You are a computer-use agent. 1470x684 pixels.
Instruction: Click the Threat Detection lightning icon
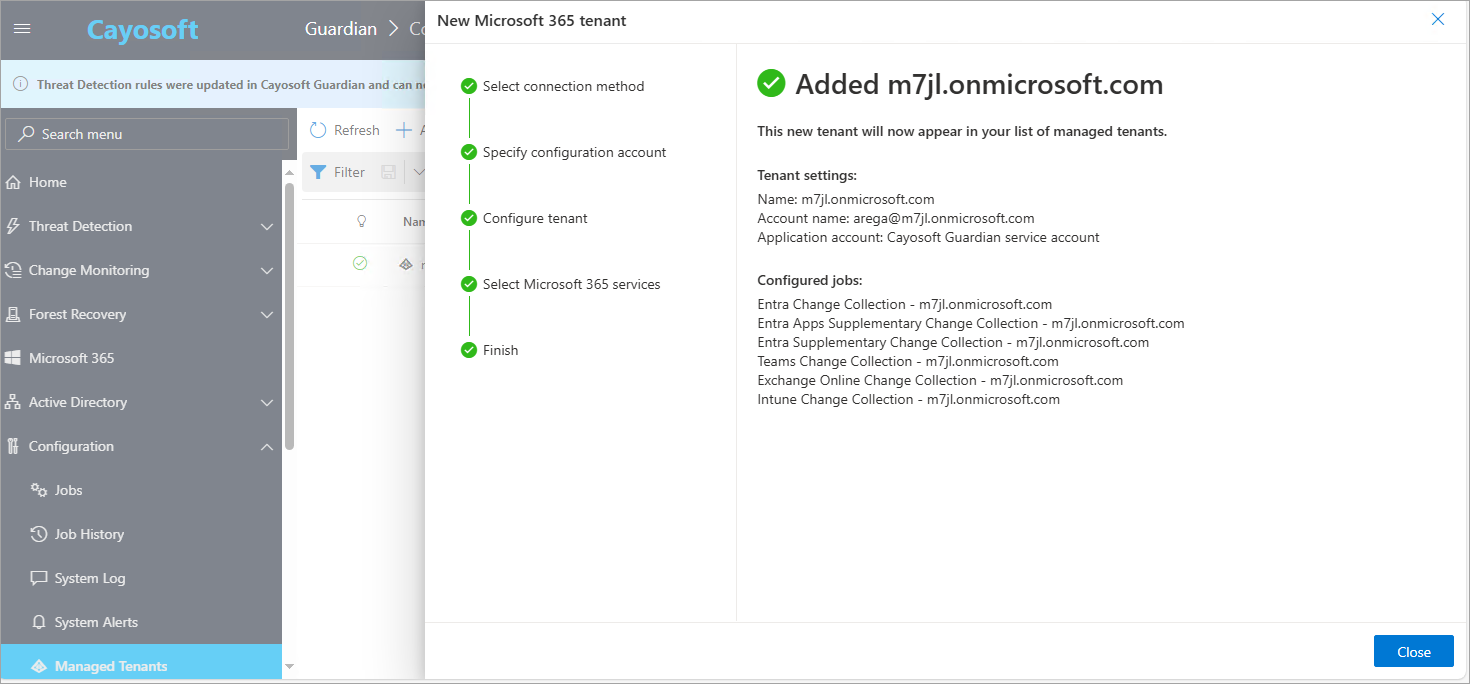[13, 226]
